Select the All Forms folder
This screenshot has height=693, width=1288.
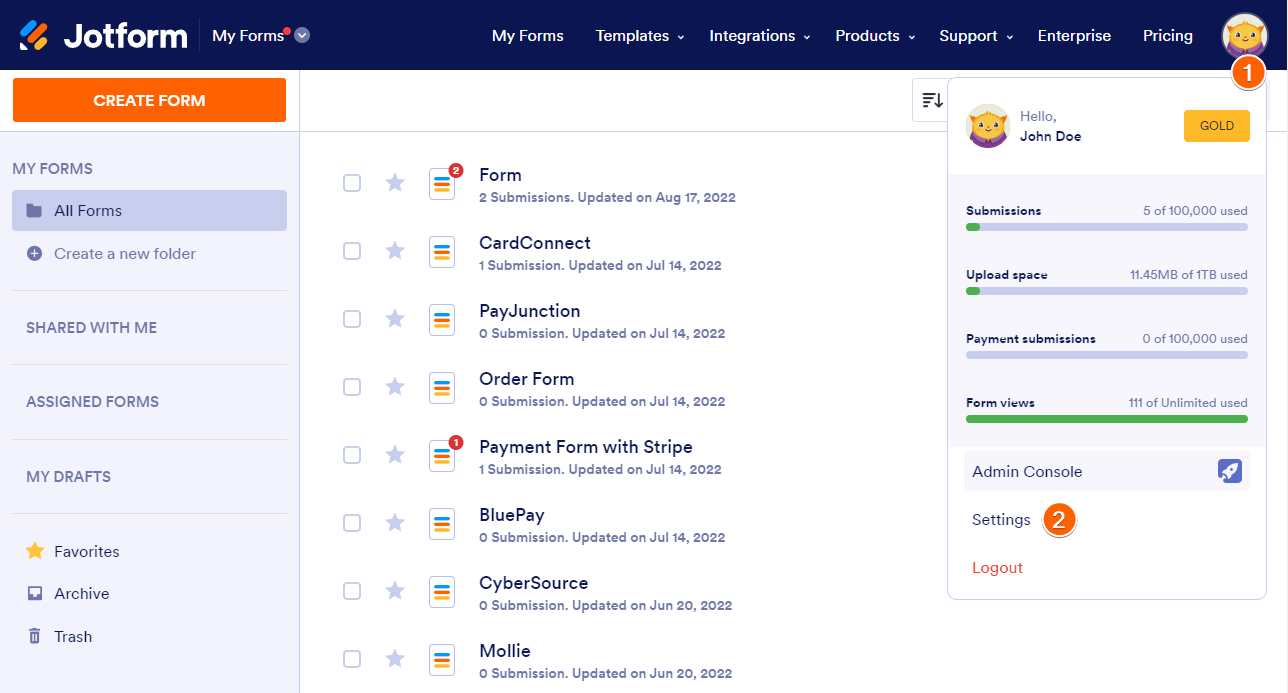click(x=149, y=210)
